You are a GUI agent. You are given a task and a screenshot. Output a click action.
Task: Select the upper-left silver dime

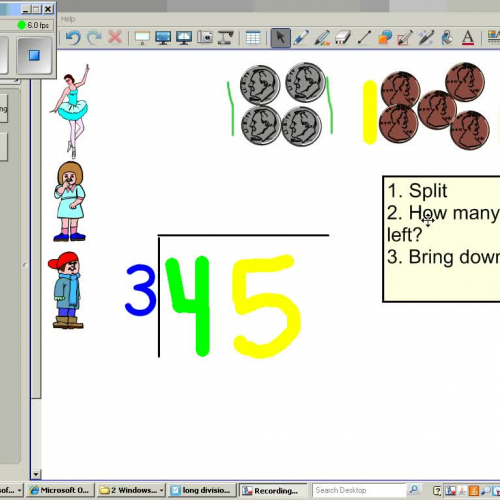click(260, 85)
